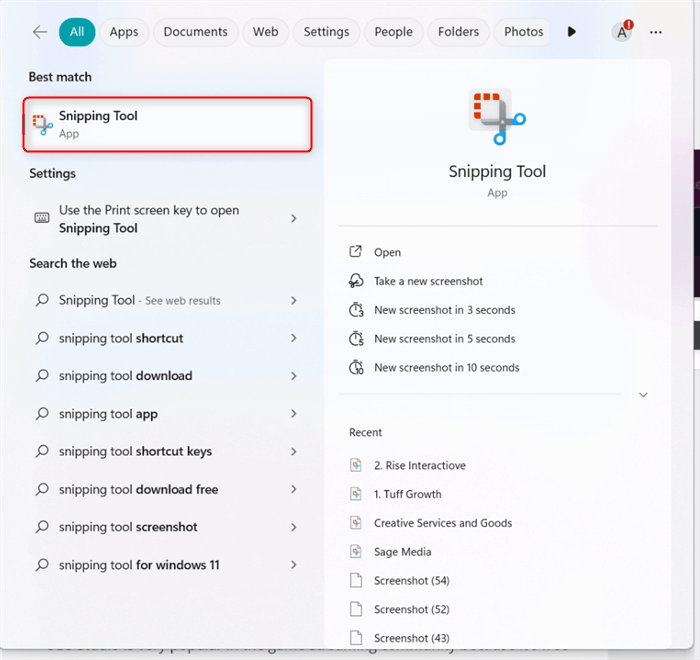The height and width of the screenshot is (660, 700).
Task: Collapse the actions list with down chevron
Action: point(643,395)
